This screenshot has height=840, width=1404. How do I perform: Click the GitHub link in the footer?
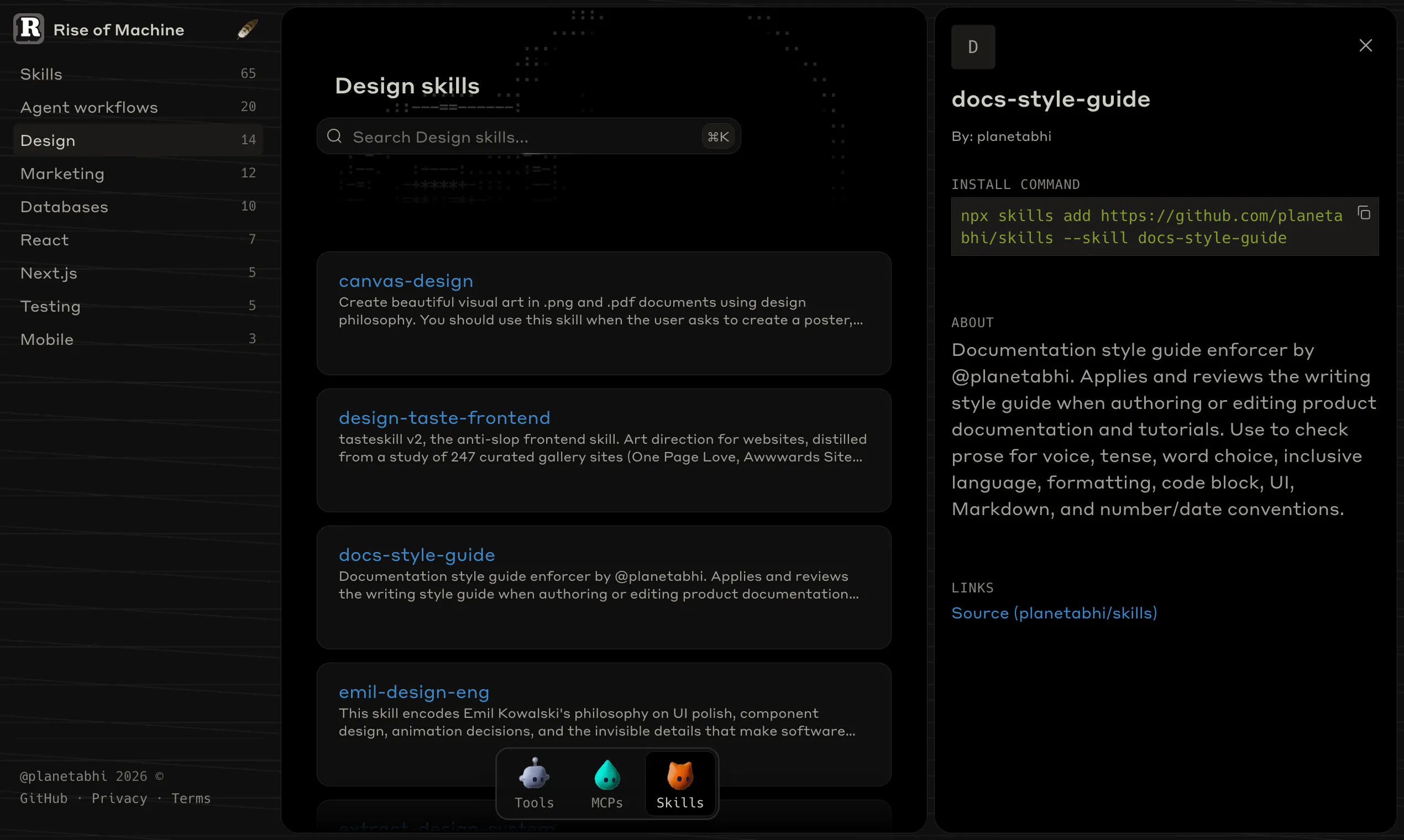44,798
